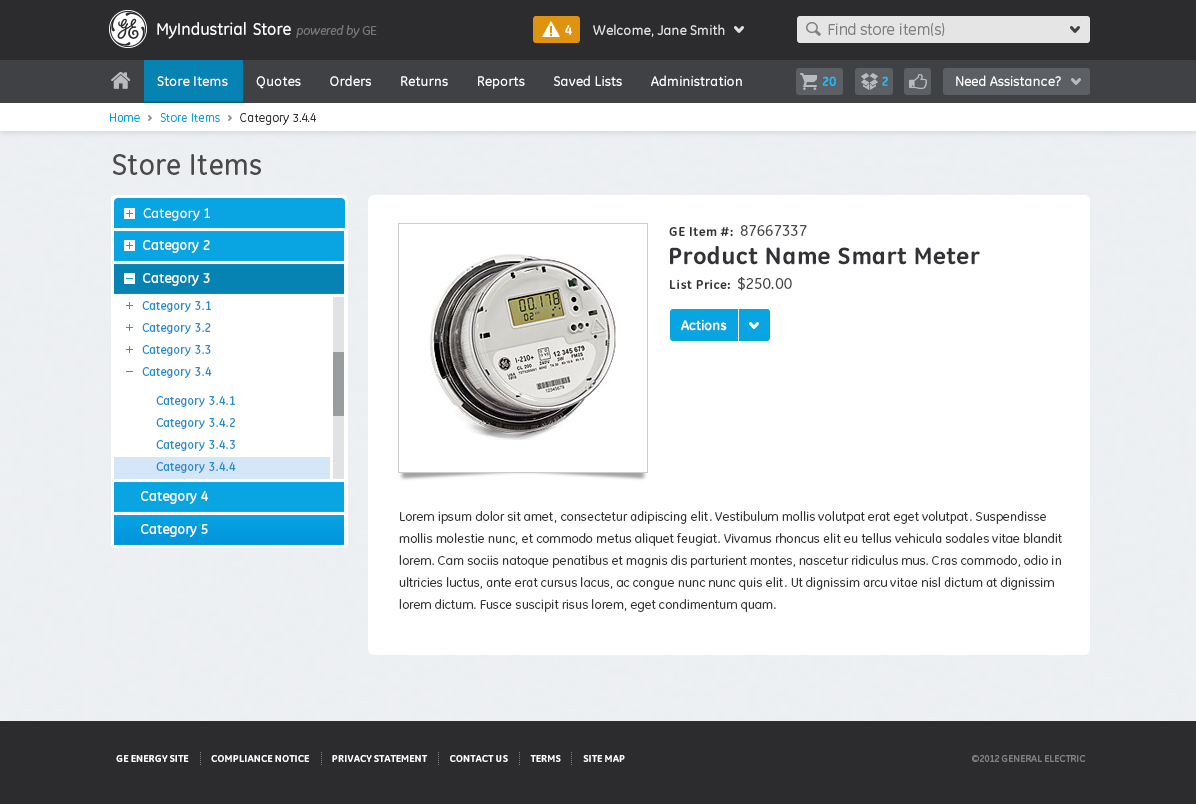Screen dimensions: 1196x804
Task: Open Privacy Statement footer link
Action: (379, 758)
